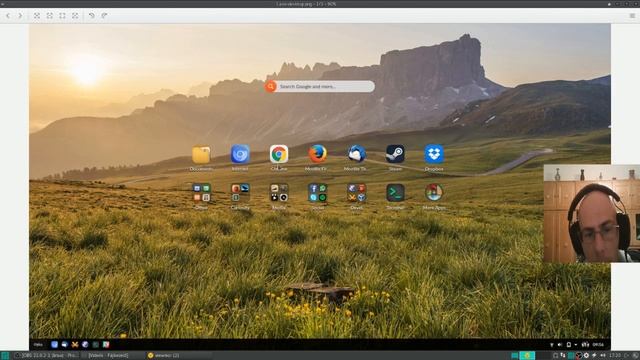Click the outer taskbar volume icon

pos(602,356)
